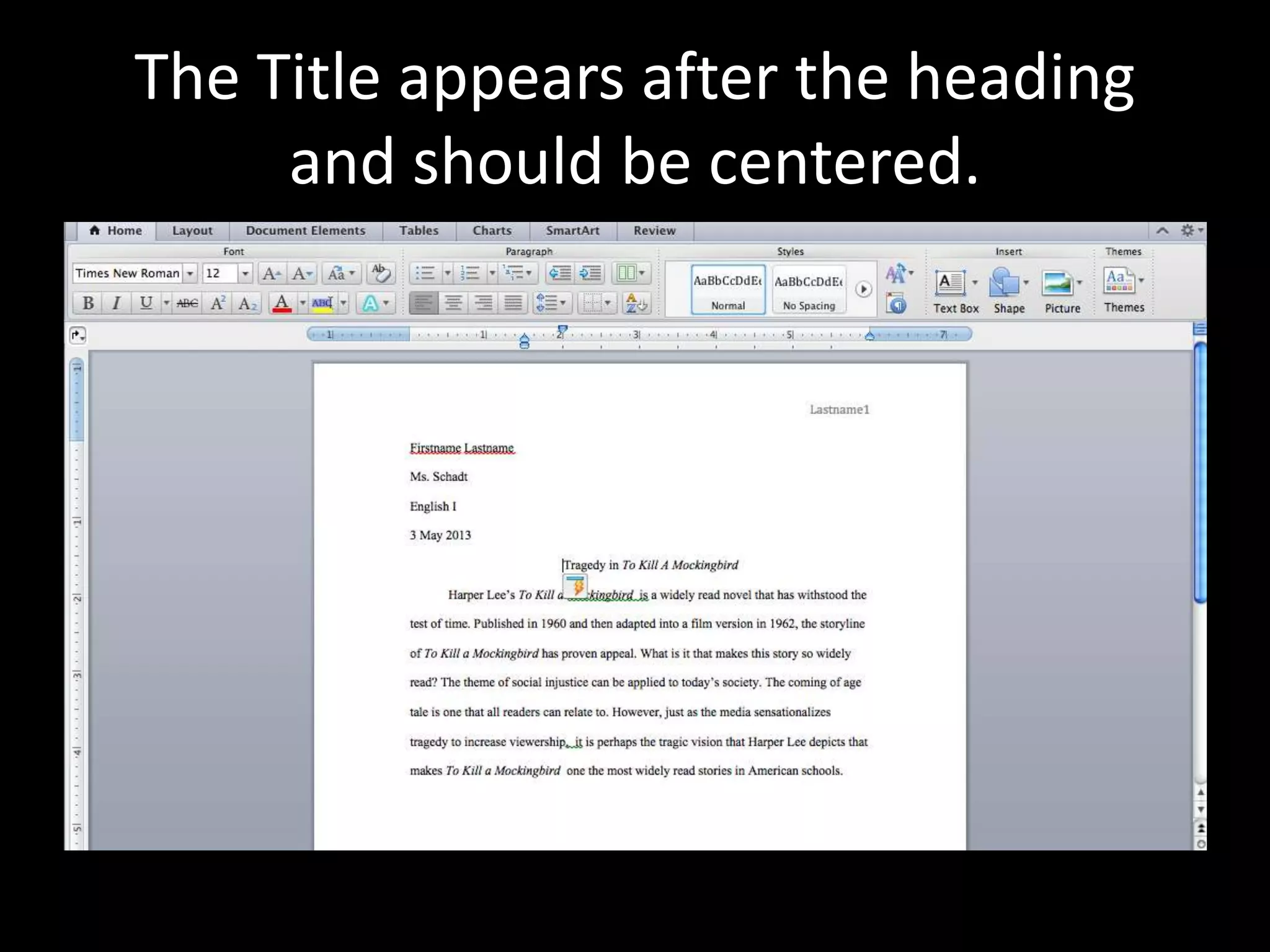Click the paste options icon in document
This screenshot has width=1270, height=952.
(575, 586)
